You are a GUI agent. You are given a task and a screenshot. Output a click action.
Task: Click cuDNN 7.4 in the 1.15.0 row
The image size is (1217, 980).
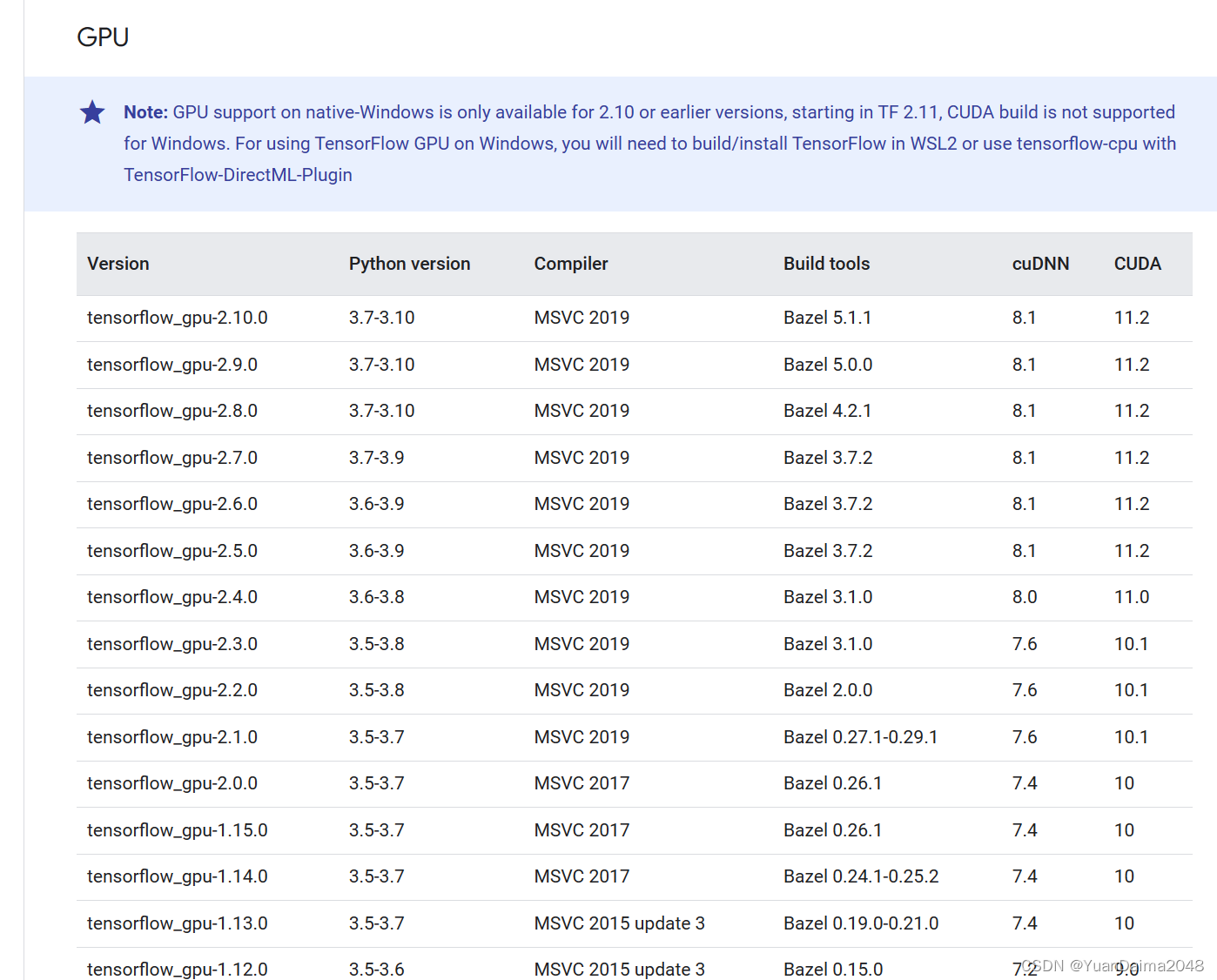pyautogui.click(x=1025, y=830)
